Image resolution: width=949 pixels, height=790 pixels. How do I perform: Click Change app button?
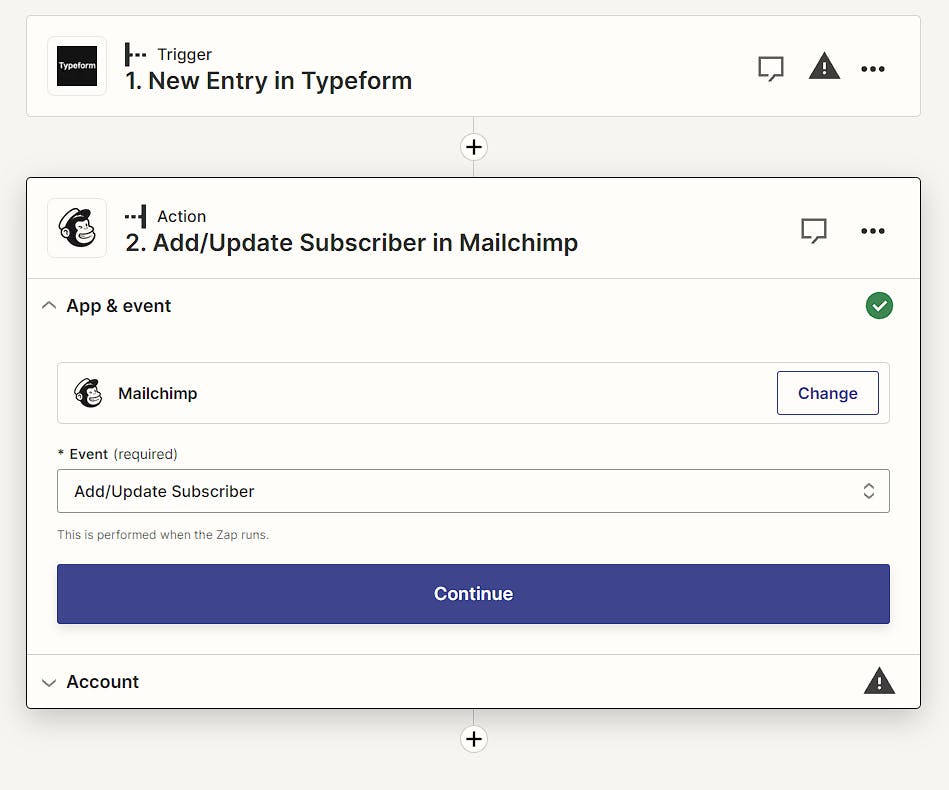tap(827, 393)
